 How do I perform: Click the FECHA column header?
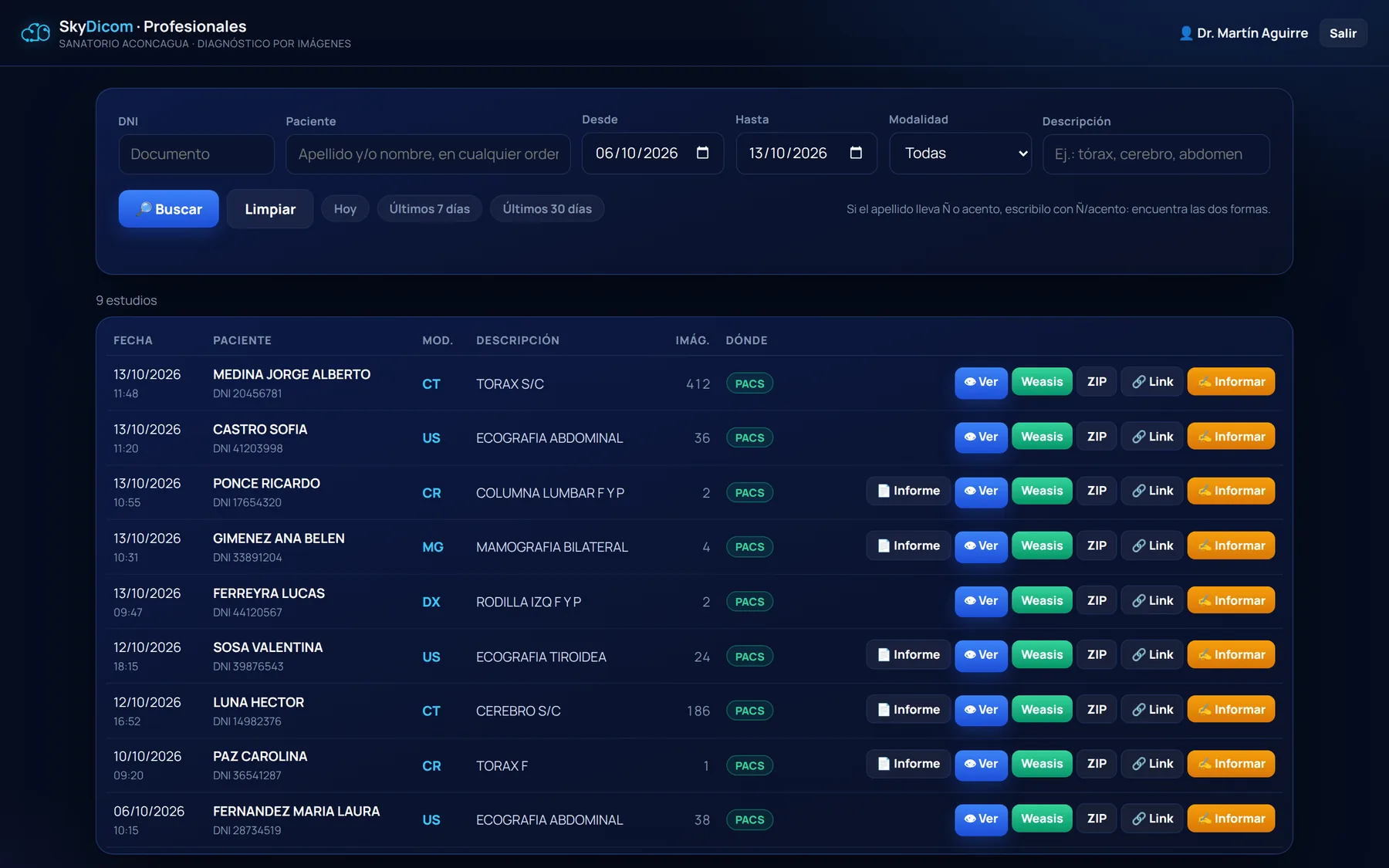click(133, 340)
